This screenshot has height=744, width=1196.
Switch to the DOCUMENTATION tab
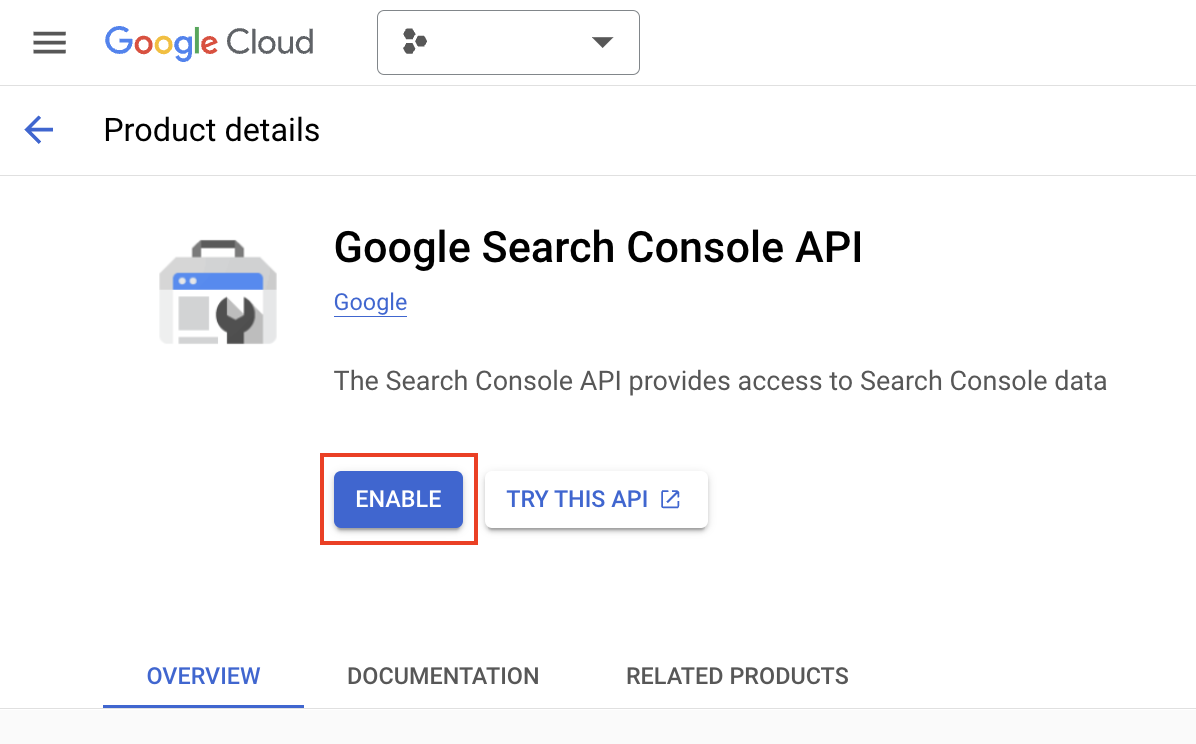[x=443, y=676]
